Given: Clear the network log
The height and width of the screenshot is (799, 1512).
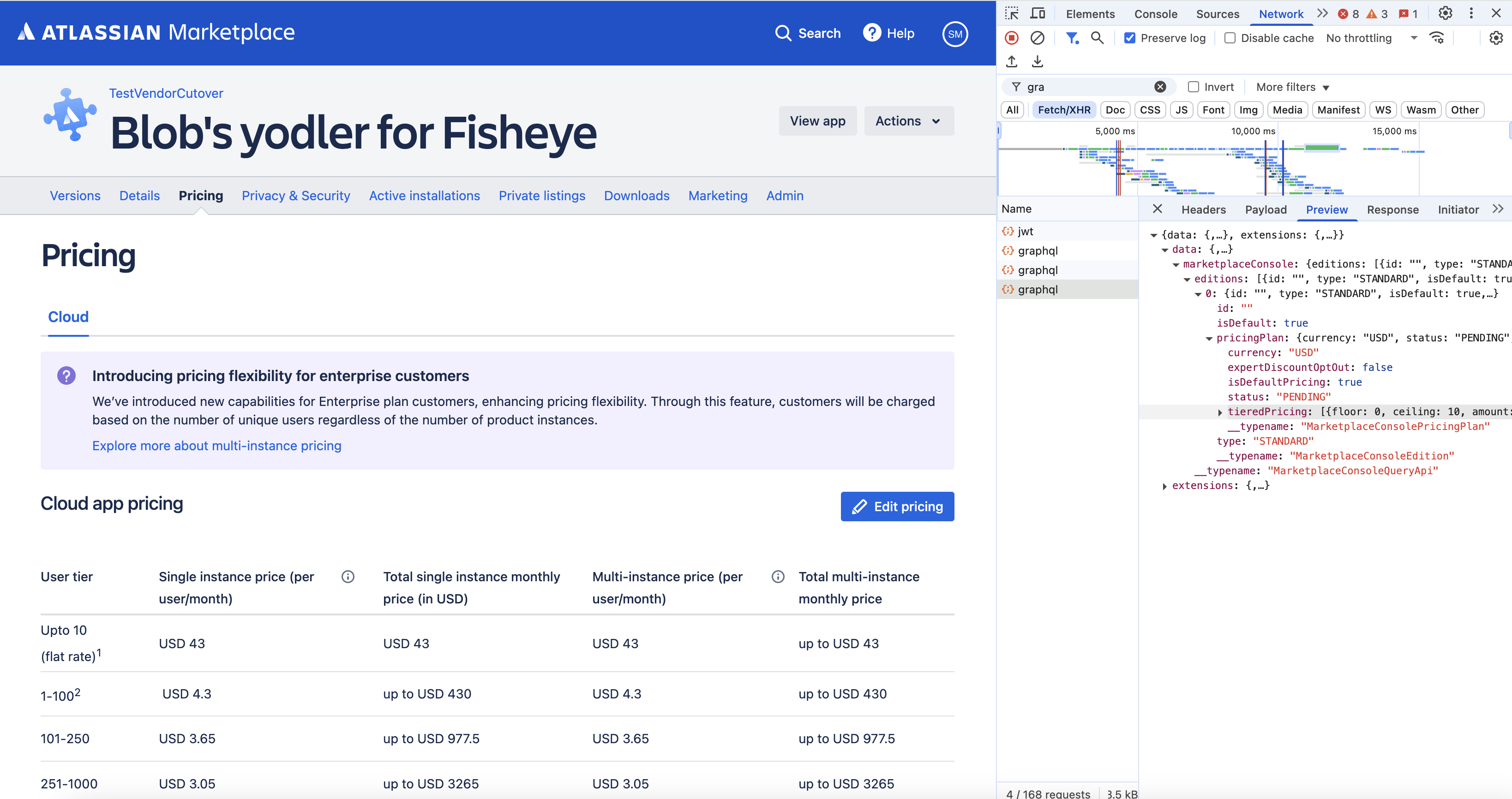Looking at the screenshot, I should pos(1037,38).
